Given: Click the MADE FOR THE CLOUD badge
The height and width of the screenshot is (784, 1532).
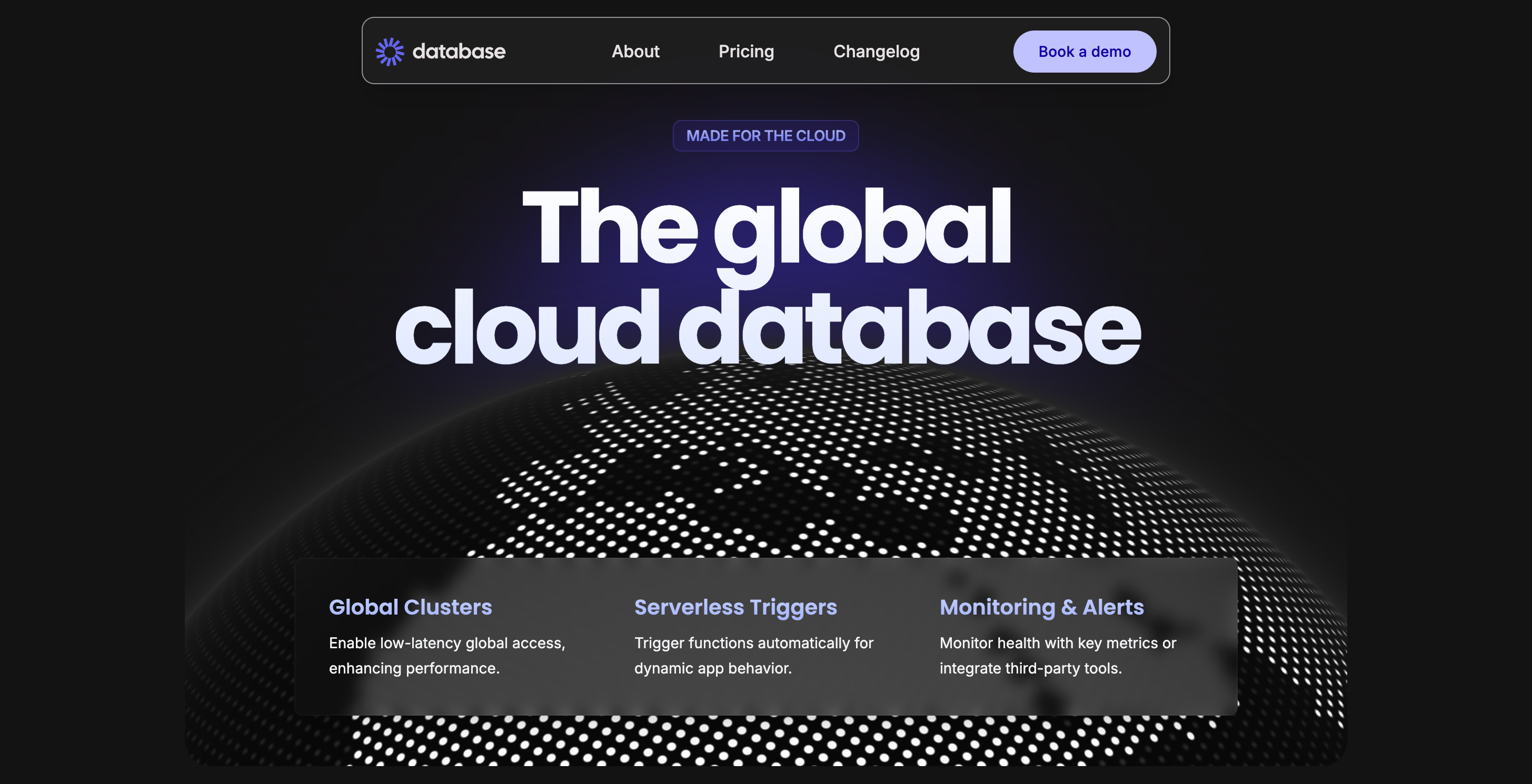Looking at the screenshot, I should pos(765,136).
